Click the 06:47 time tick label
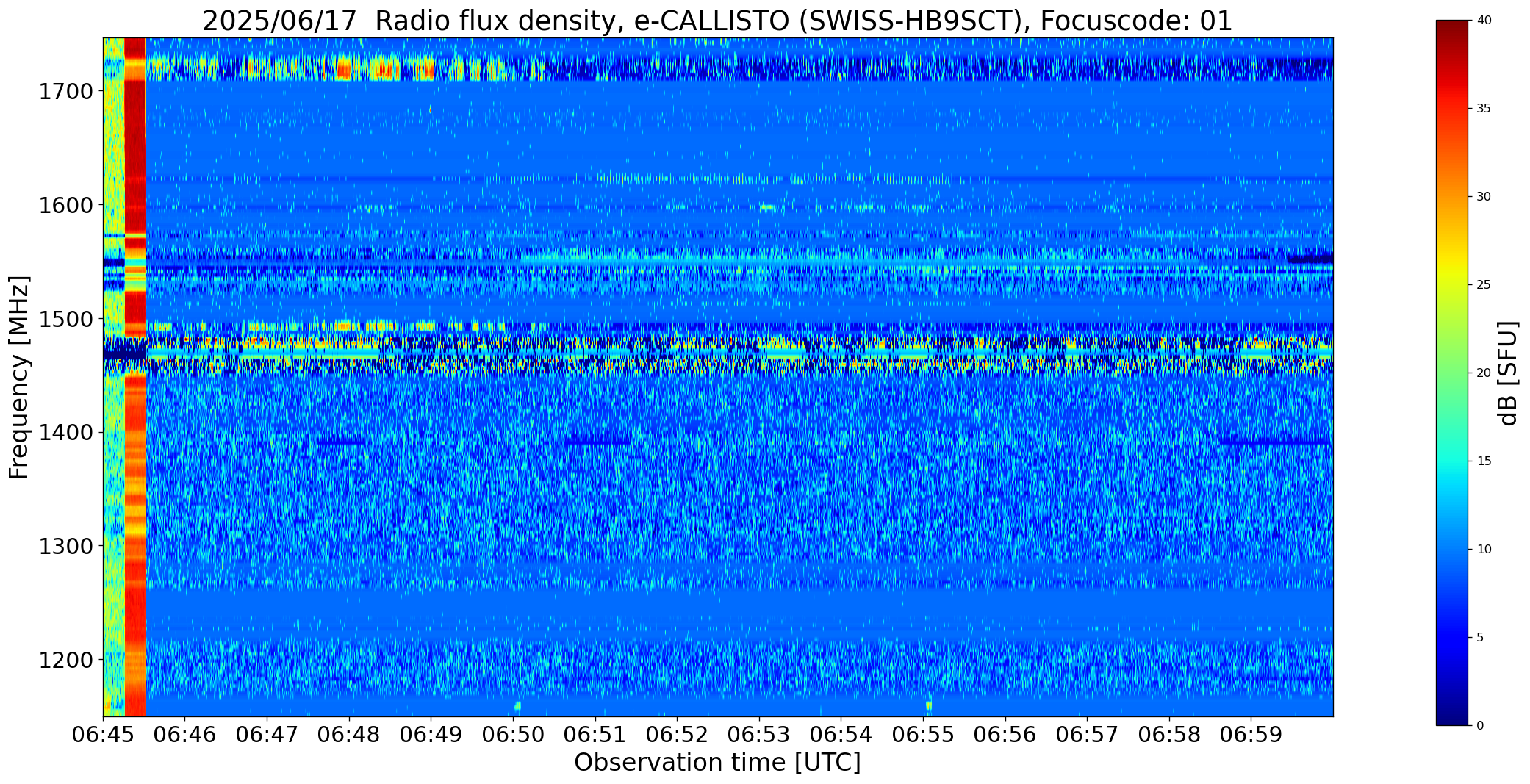1530x784 pixels. coord(267,734)
